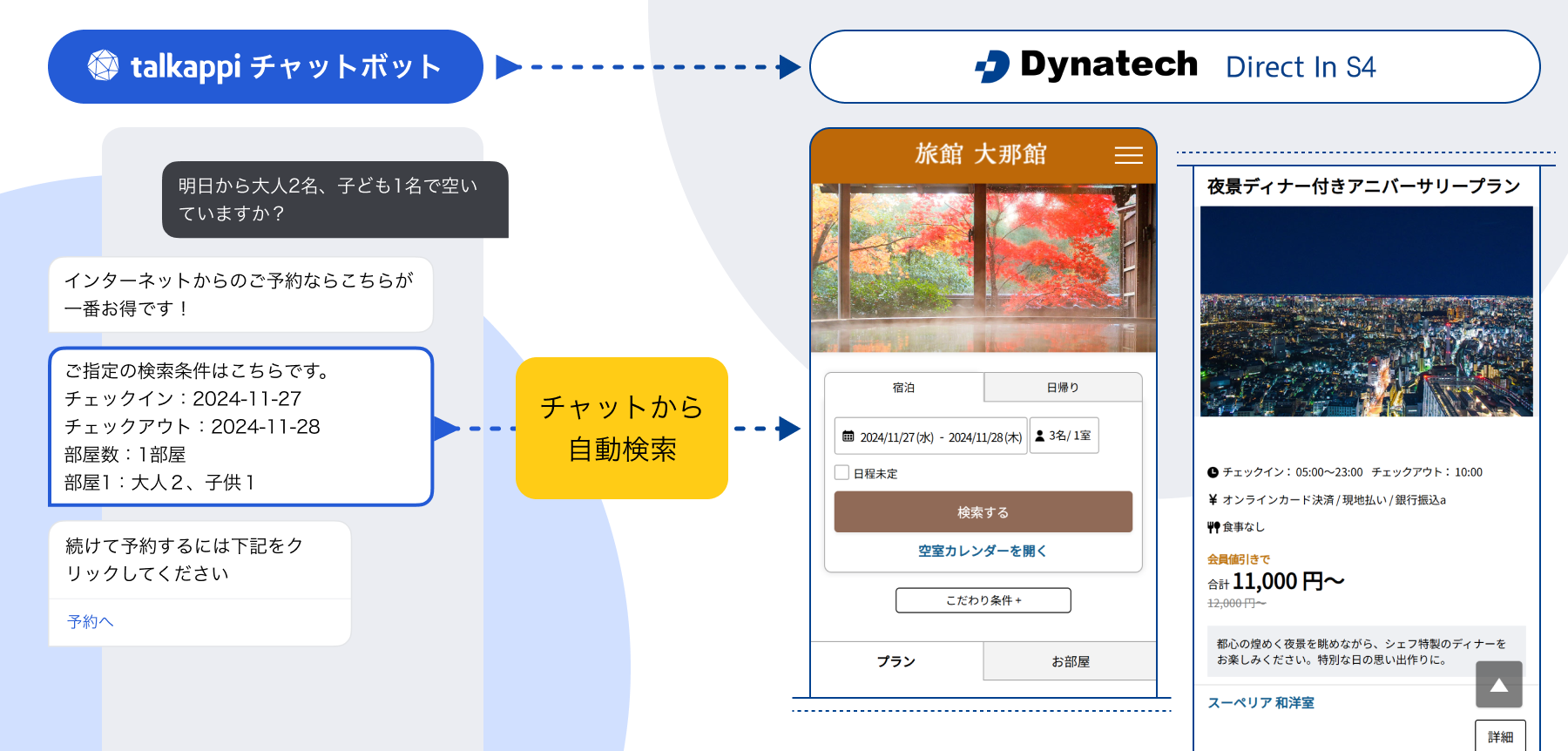
Task: Click the Dynatech logo icon
Action: [x=992, y=66]
